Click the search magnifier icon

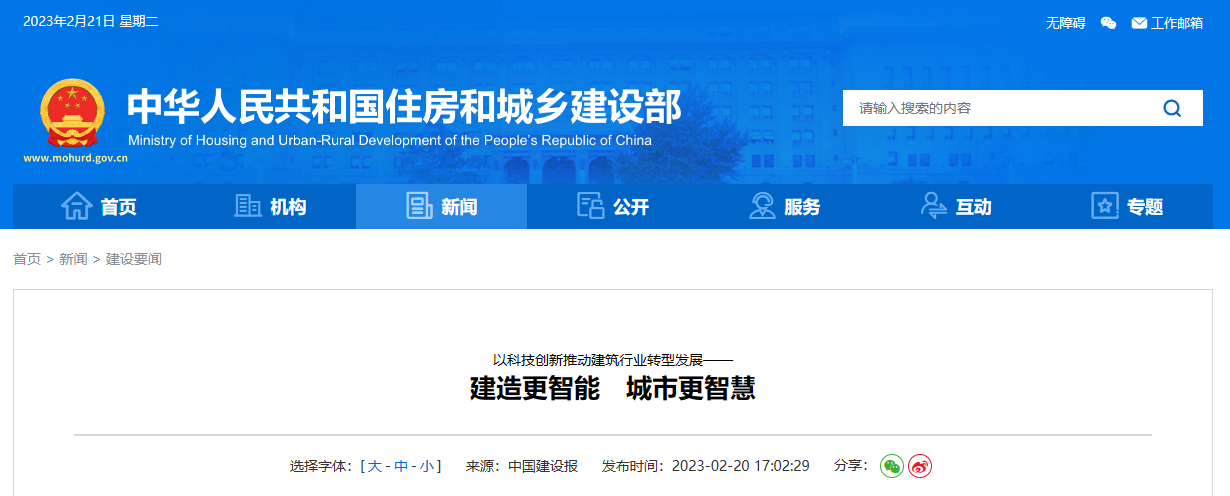point(1172,108)
